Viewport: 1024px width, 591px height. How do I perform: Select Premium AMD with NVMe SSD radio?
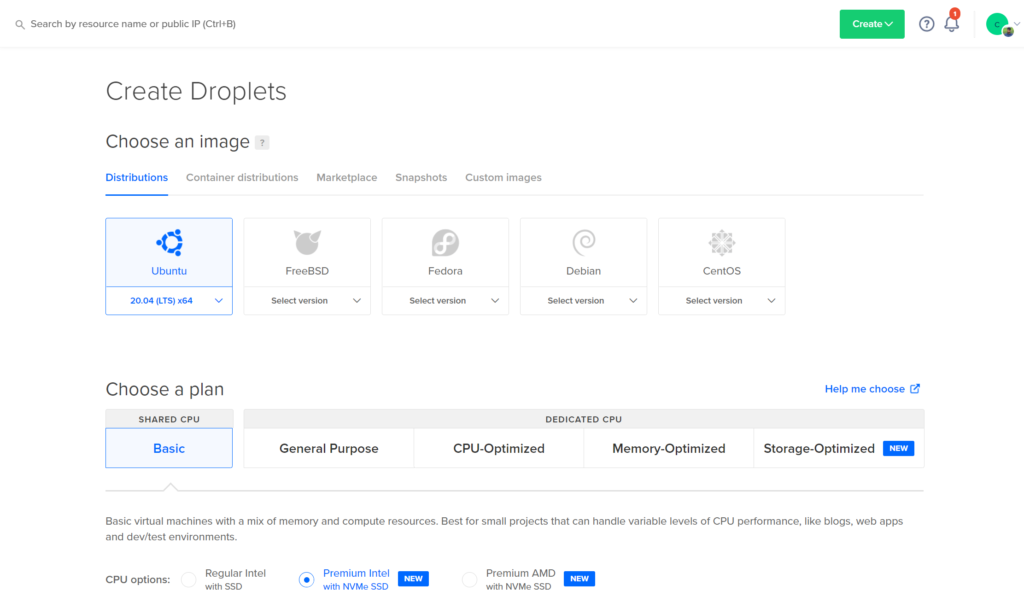(470, 579)
